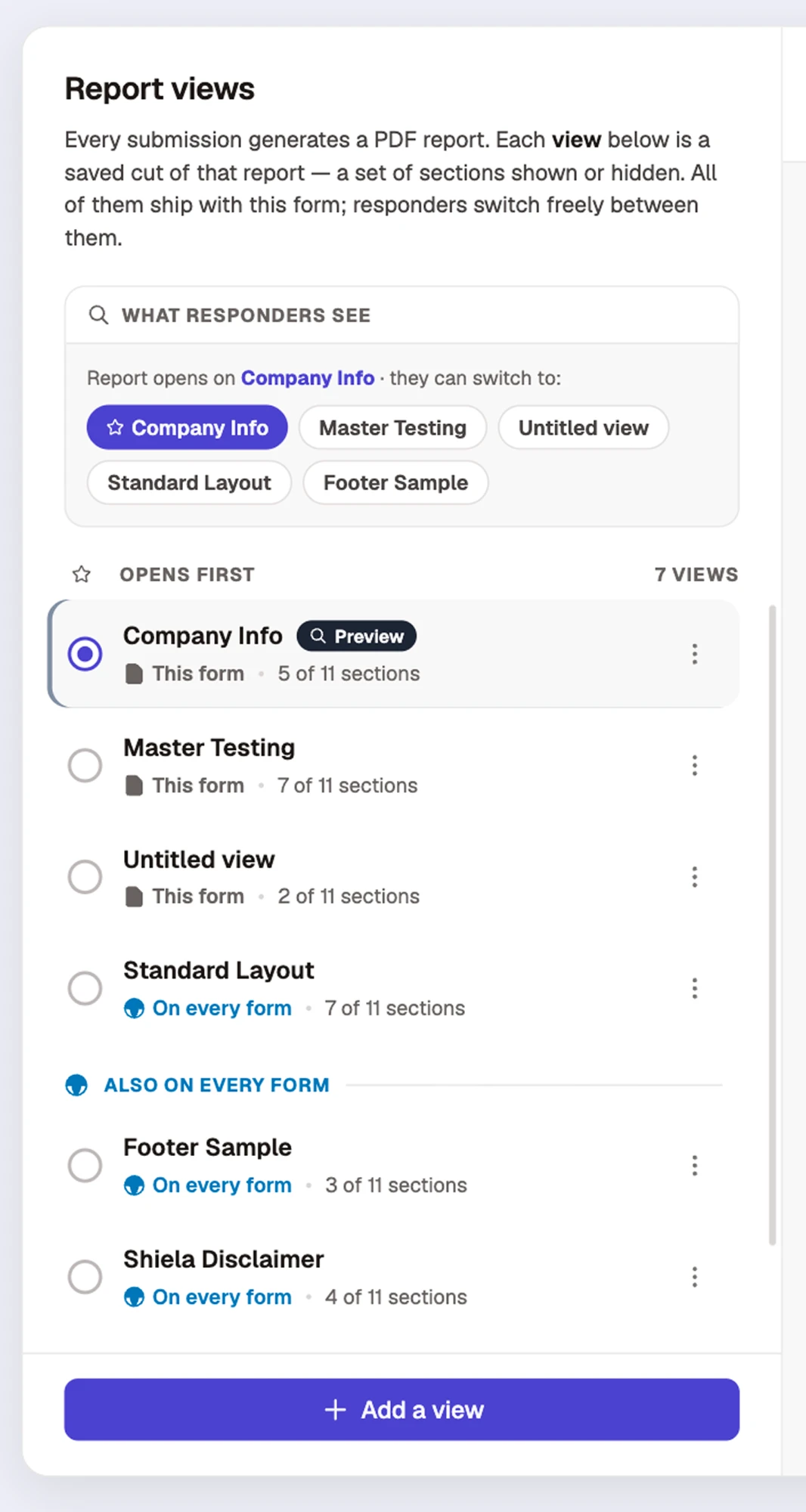Open the kebab menu for Untitled view
The height and width of the screenshot is (1512, 806).
(694, 877)
